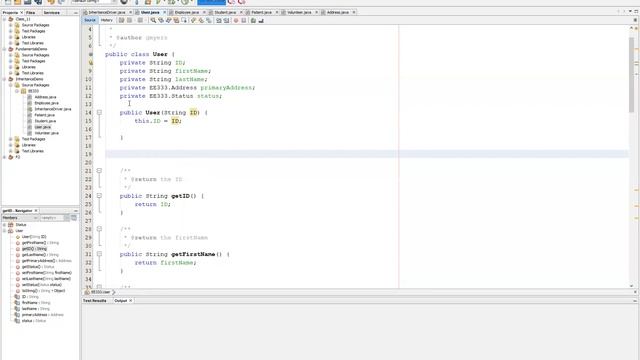Click the Save All icon in main toolbar

38,2
